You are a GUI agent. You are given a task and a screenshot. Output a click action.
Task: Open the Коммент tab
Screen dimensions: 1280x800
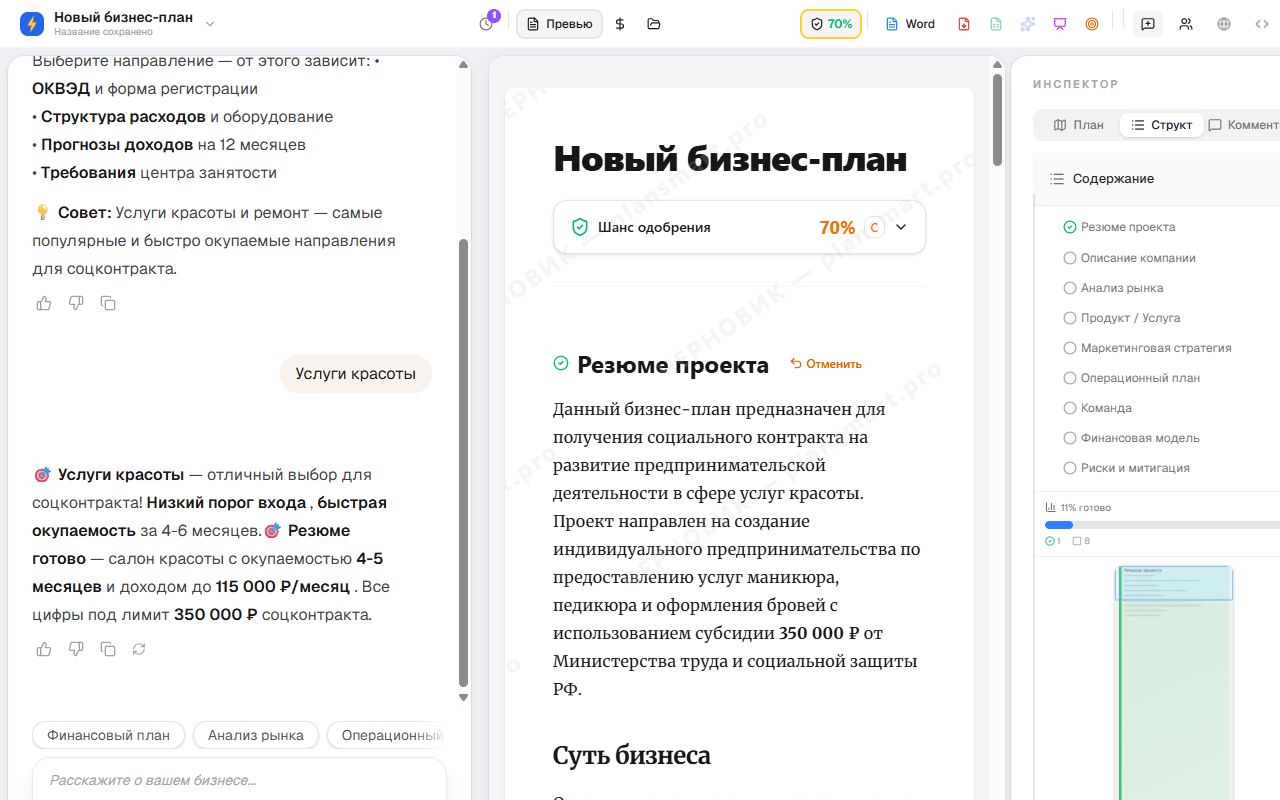coord(1246,124)
